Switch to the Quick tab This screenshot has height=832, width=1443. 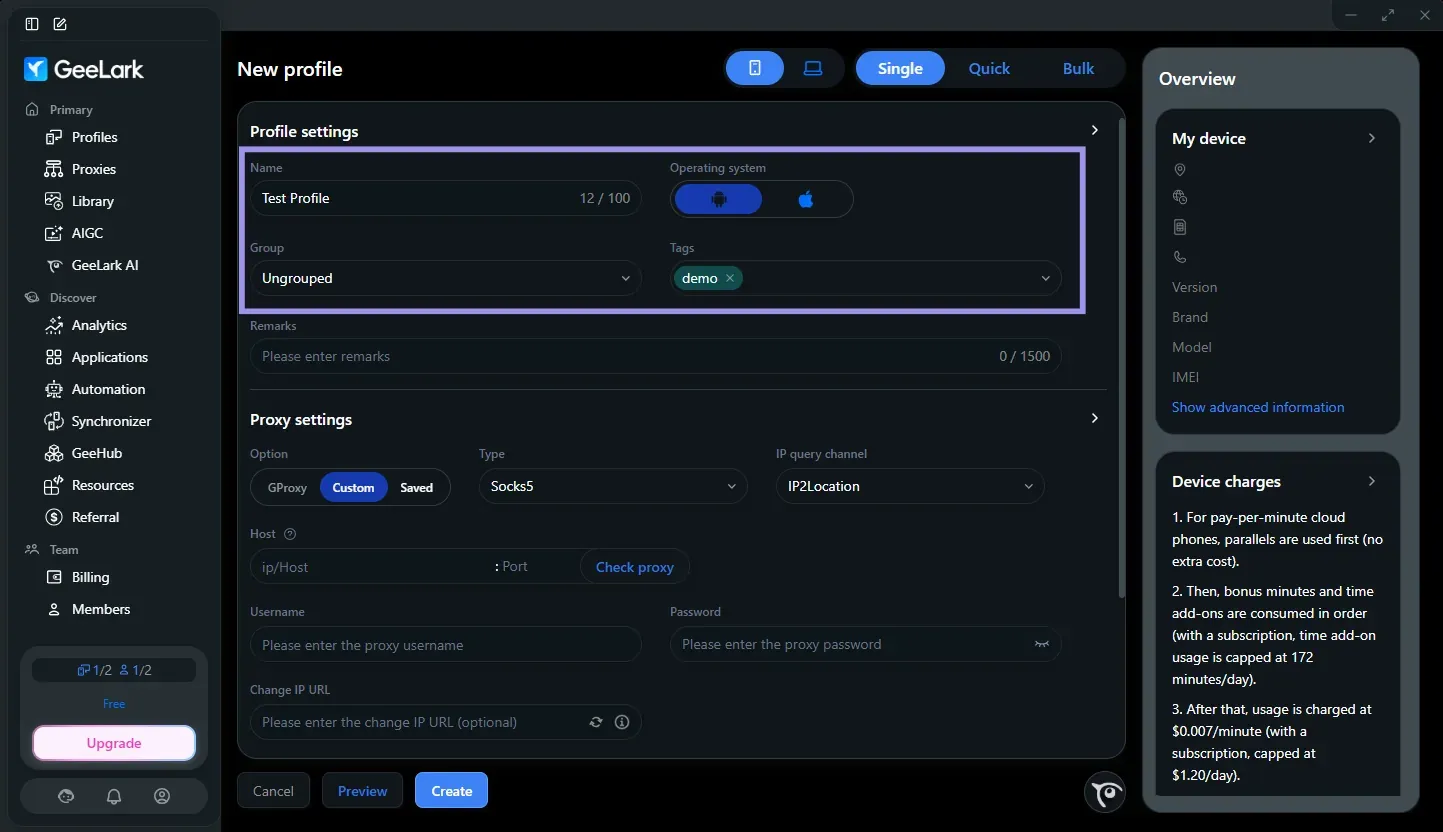coord(989,68)
